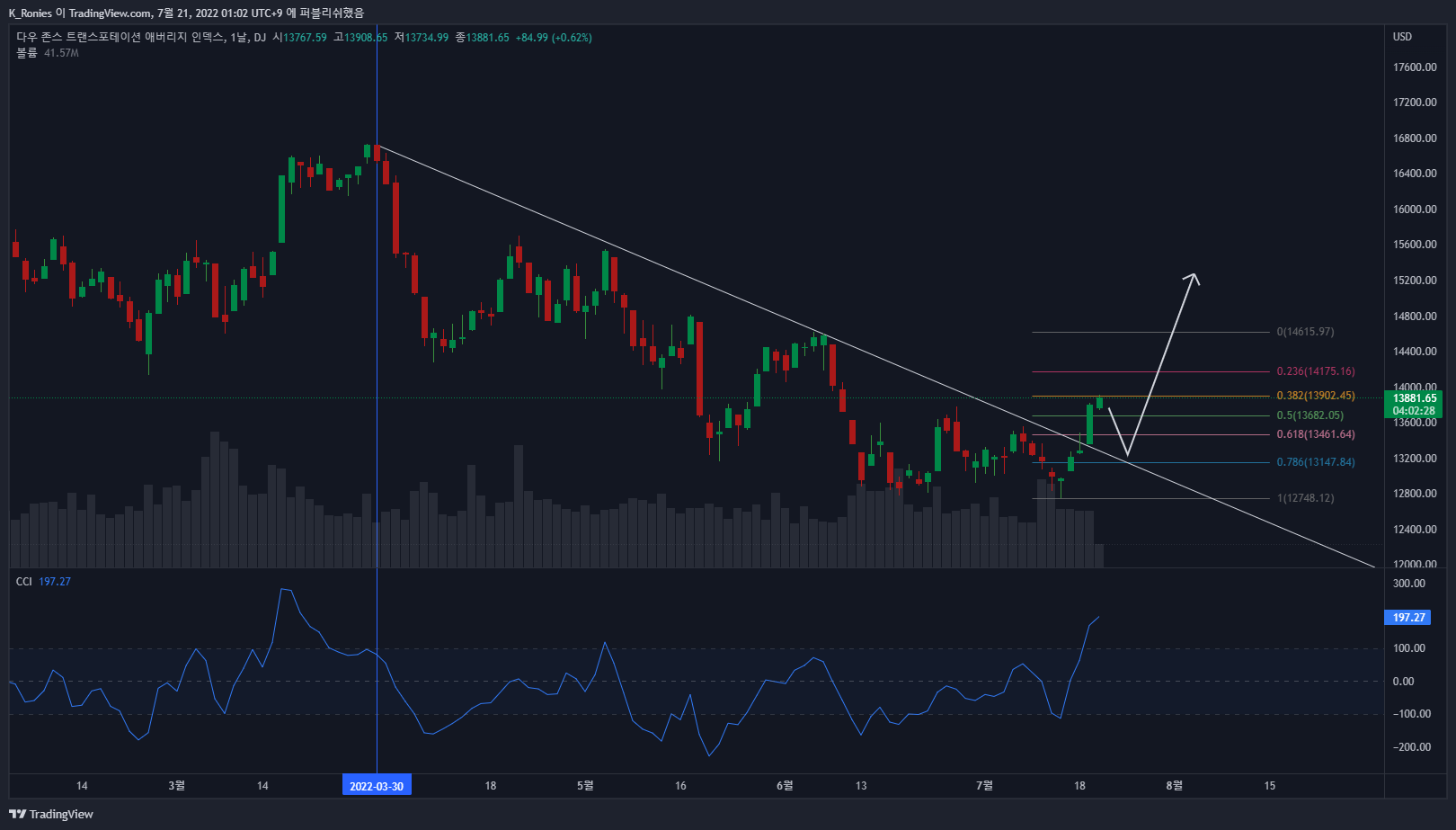This screenshot has height=830, width=1456.
Task: Click the publisher name K_Ronies
Action: coord(30,13)
